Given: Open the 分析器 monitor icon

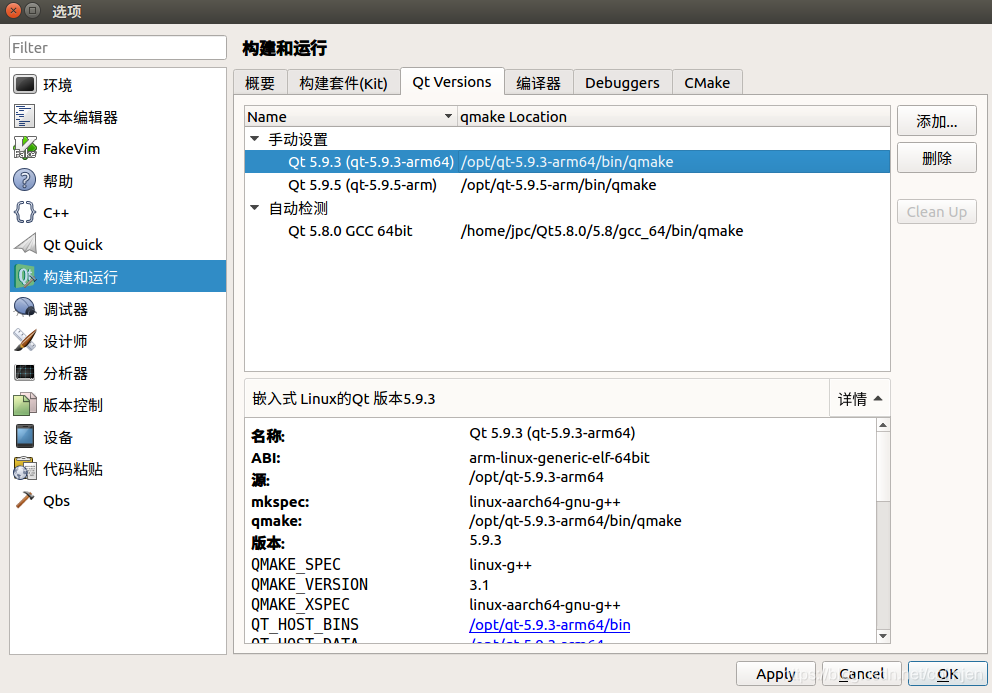Looking at the screenshot, I should tap(25, 373).
